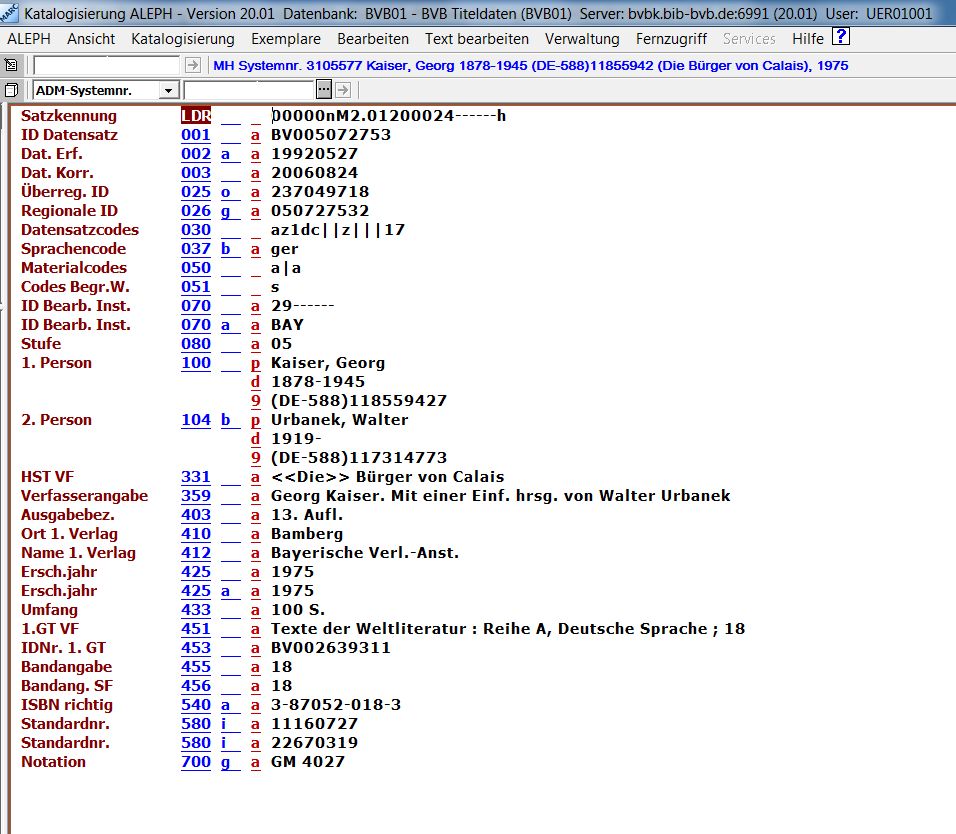Select the highlighted LDR field tag
This screenshot has height=834, width=956.
196,116
